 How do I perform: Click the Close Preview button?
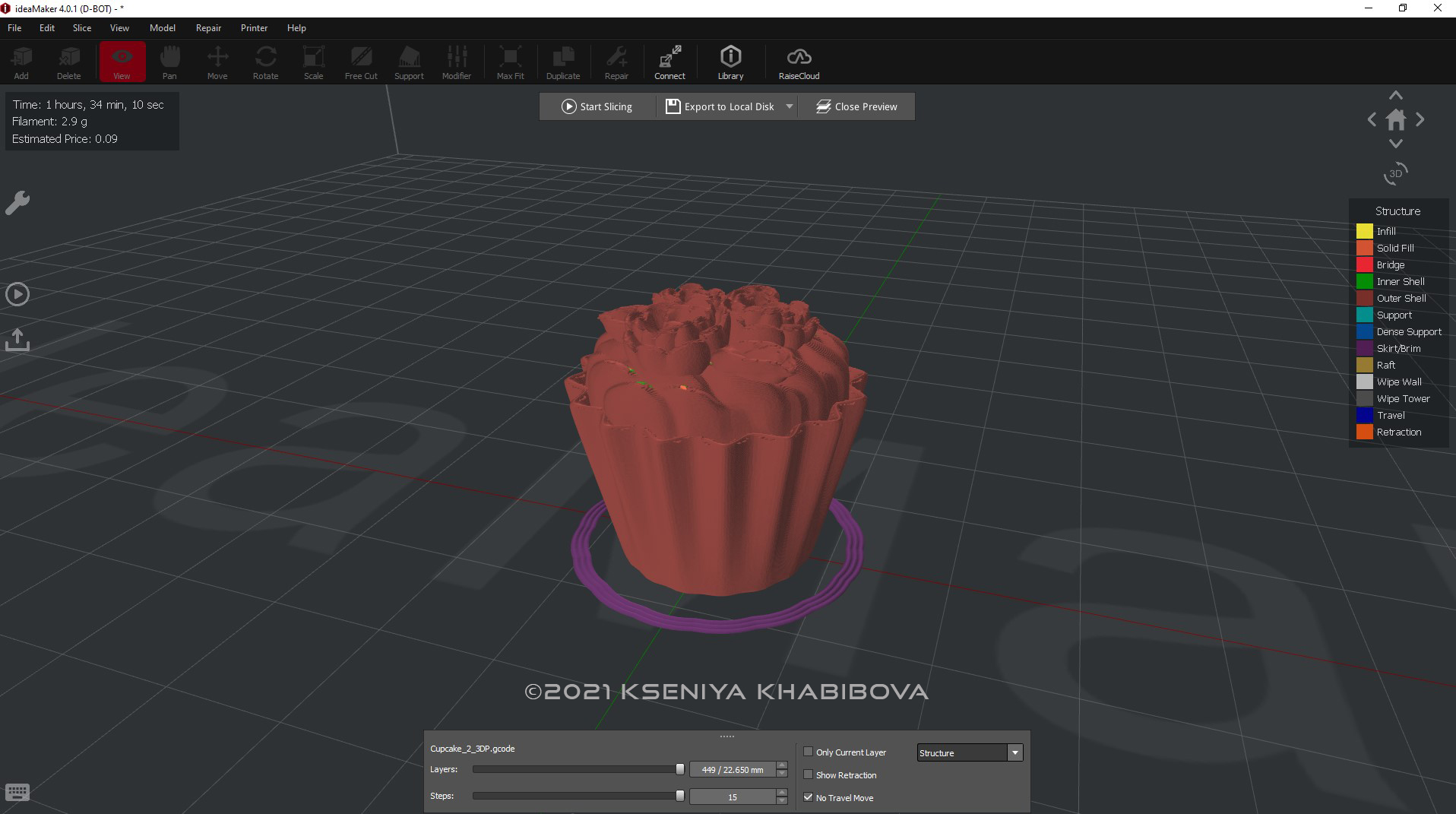(856, 106)
